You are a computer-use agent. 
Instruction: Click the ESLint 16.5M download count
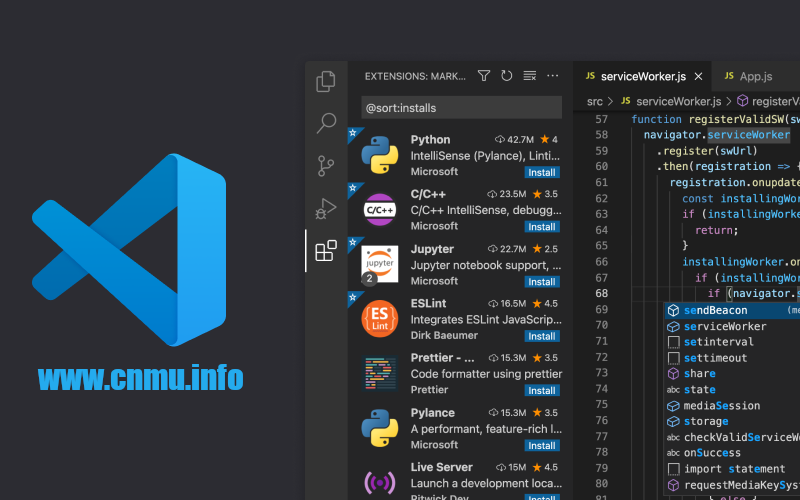tap(507, 304)
